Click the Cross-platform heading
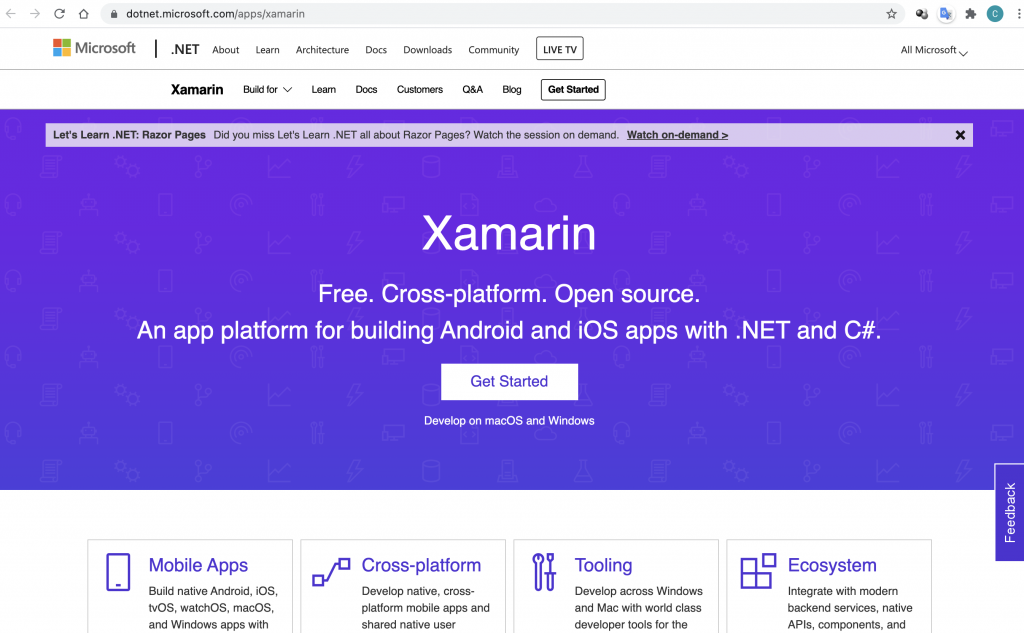The image size is (1024, 633). (x=421, y=565)
